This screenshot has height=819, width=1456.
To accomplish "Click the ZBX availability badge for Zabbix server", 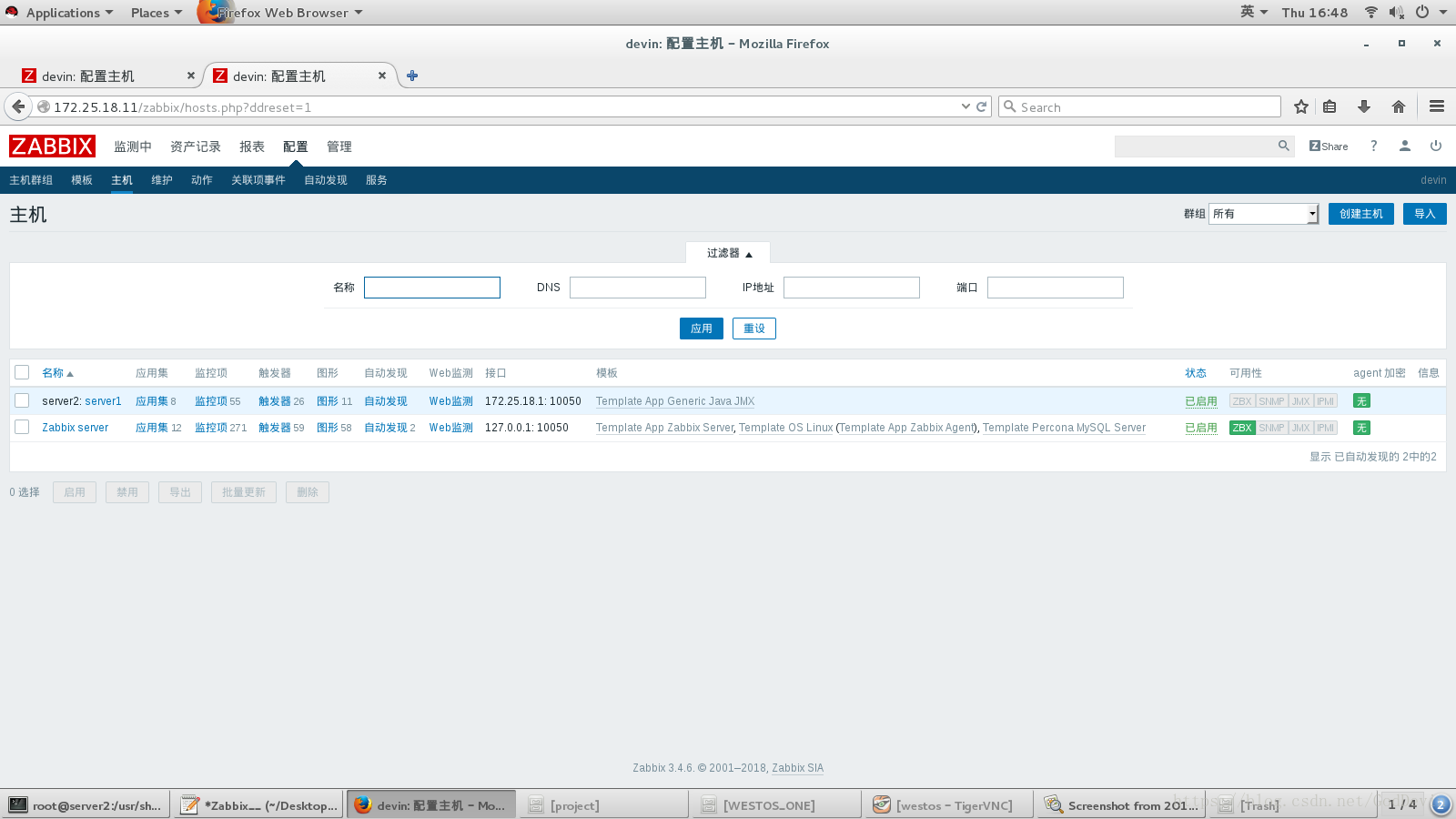I will coord(1242,428).
